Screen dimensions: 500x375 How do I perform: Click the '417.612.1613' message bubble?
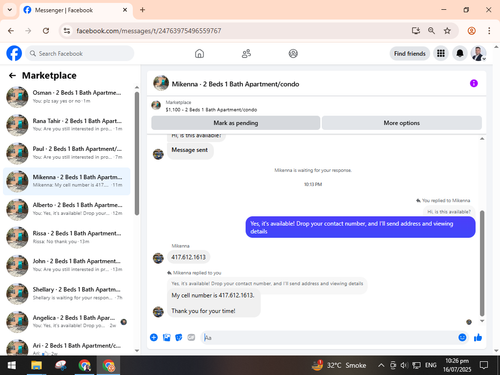189,257
